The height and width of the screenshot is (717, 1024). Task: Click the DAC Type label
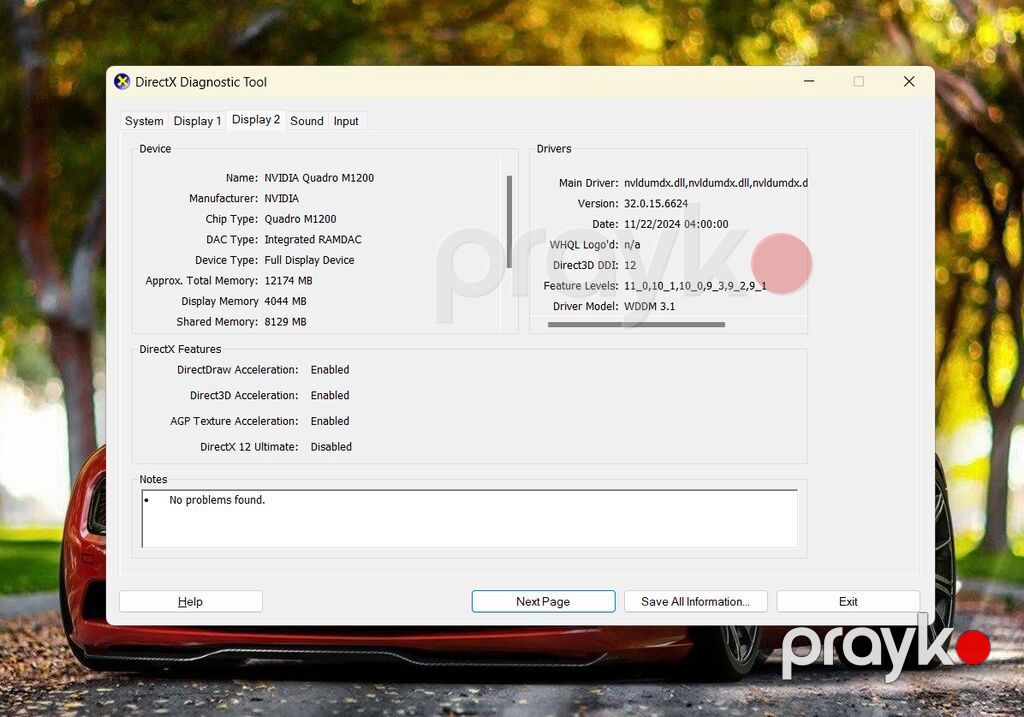[x=232, y=240]
